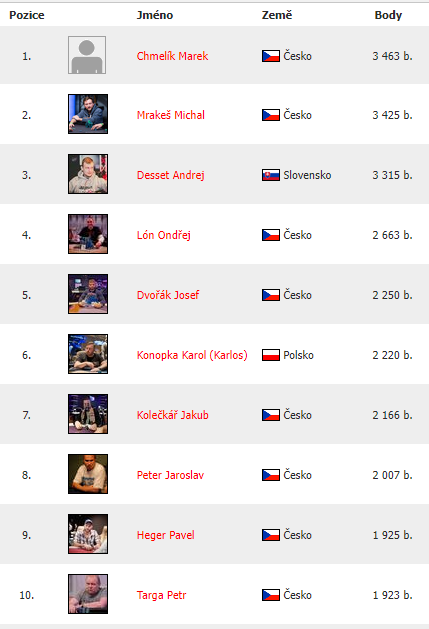Click the Czech flag in Mrakeš Michal's row

(271, 115)
